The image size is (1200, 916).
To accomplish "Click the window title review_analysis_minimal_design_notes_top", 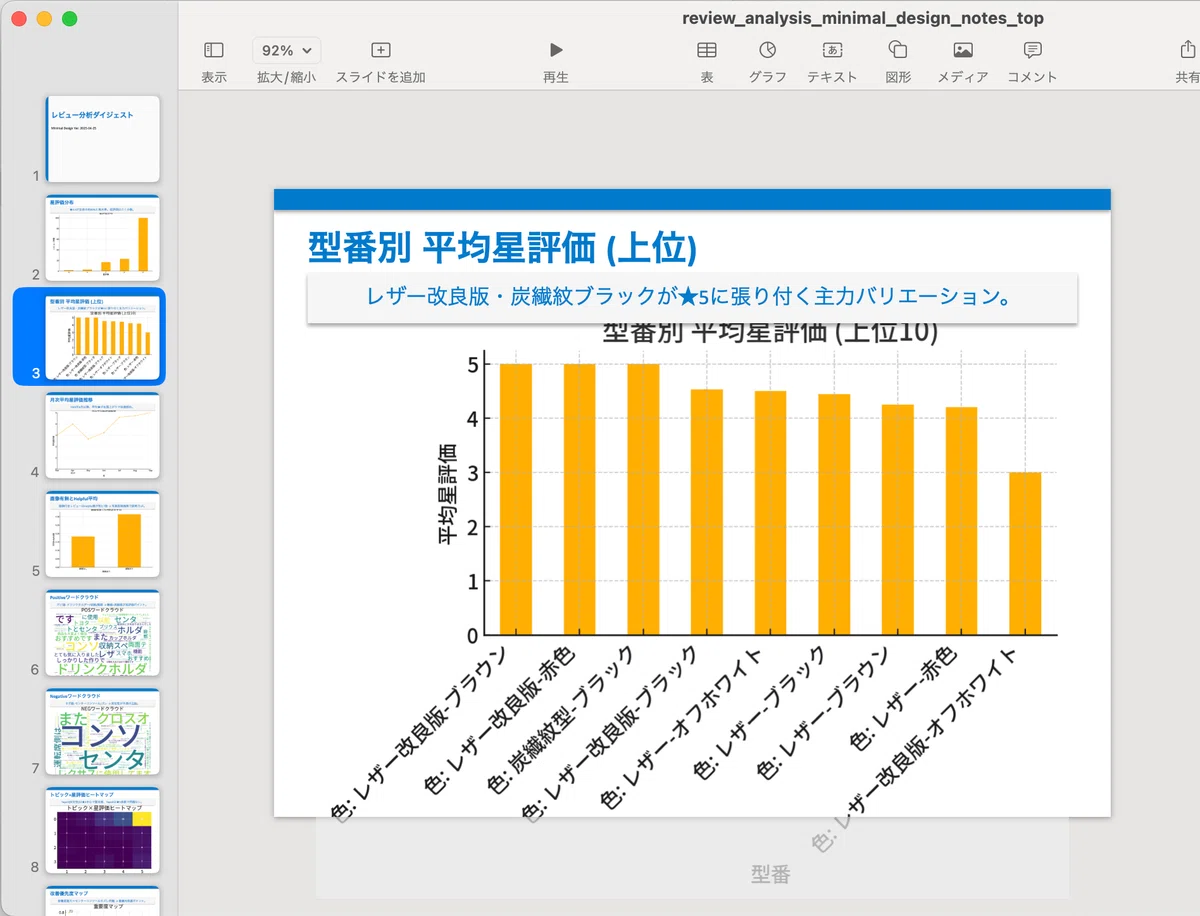I will pos(863,18).
